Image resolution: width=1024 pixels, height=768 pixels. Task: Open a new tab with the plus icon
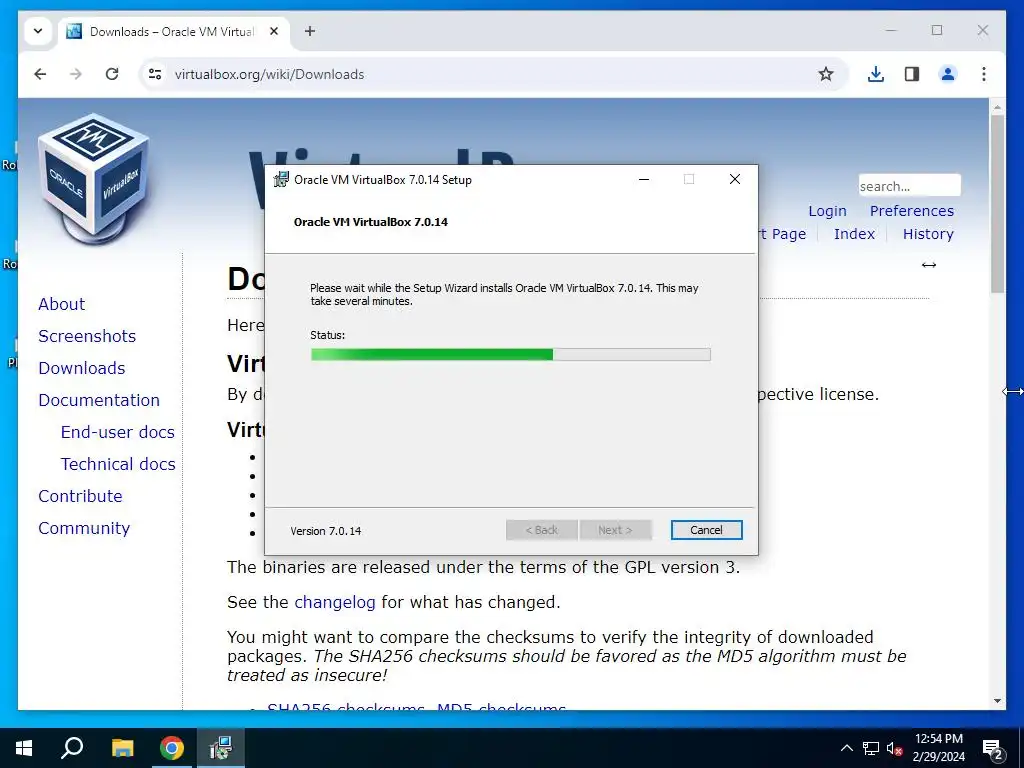[310, 31]
